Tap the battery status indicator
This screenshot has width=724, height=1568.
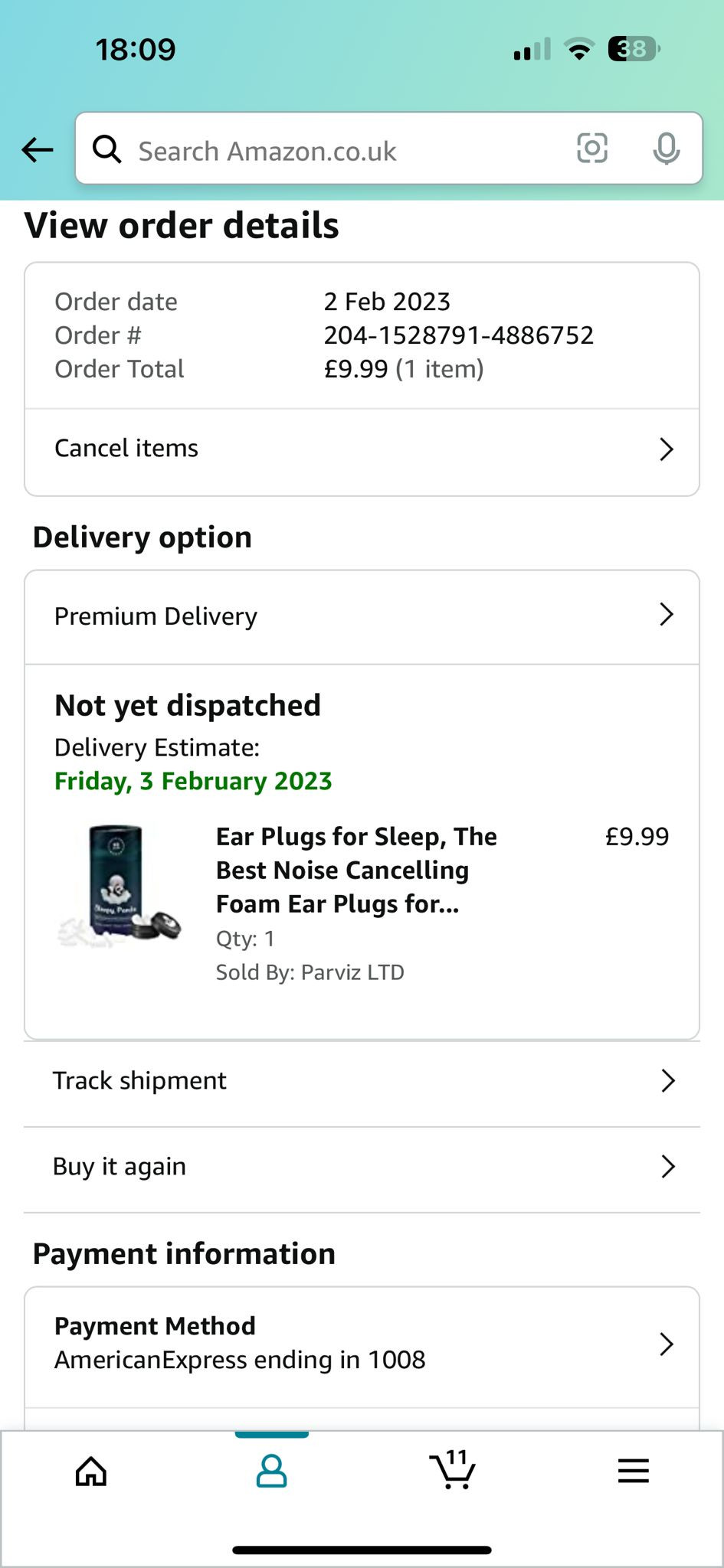pos(633,50)
